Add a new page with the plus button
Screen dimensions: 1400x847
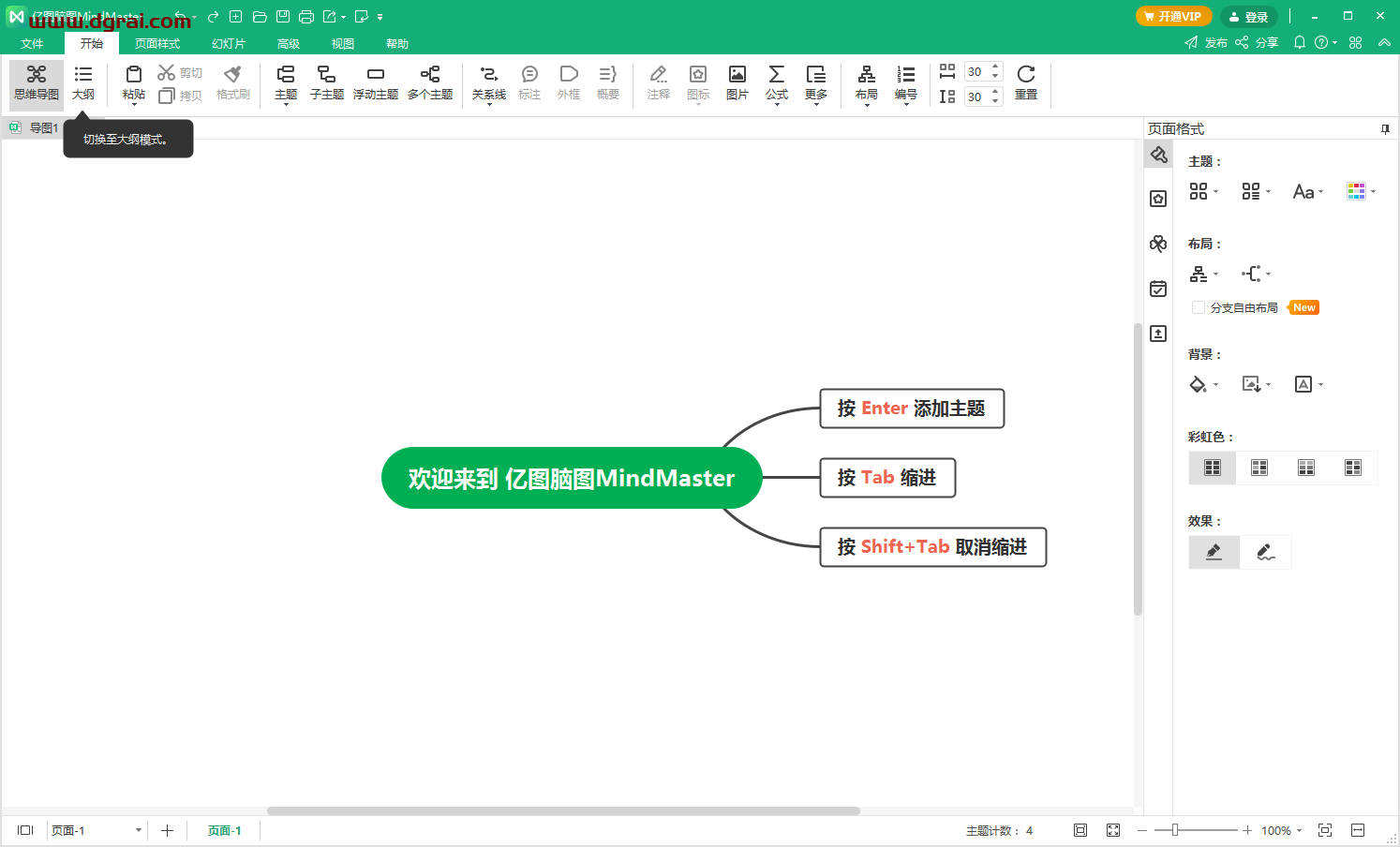coord(167,830)
